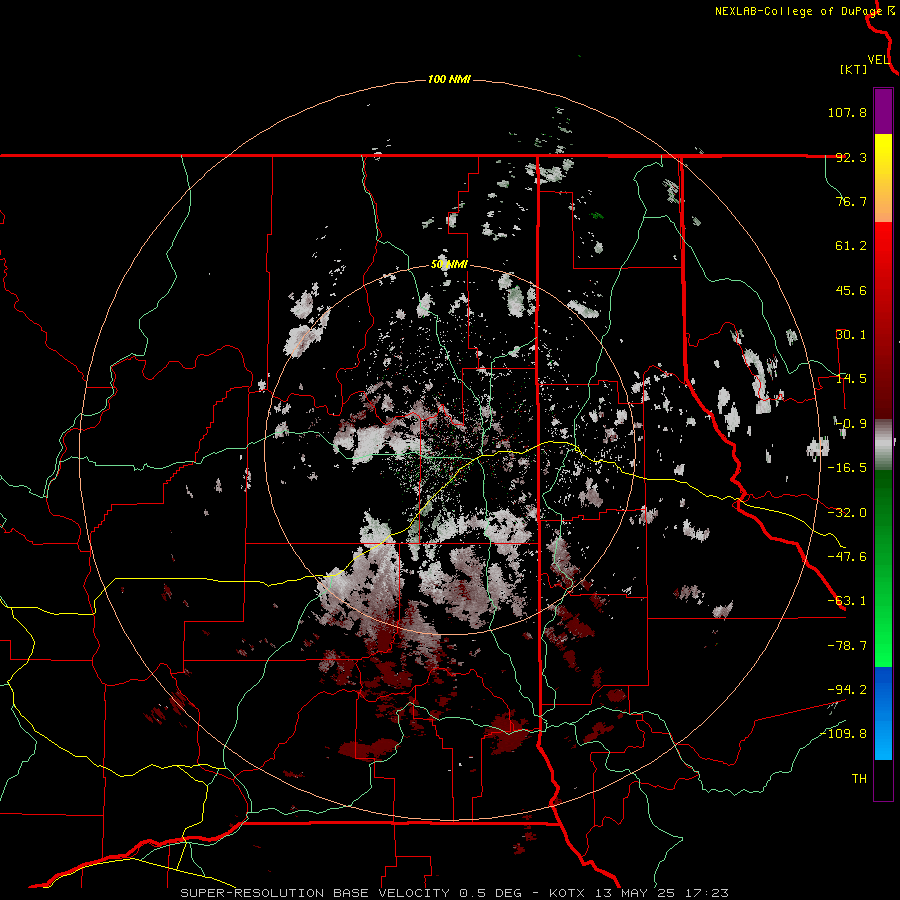The height and width of the screenshot is (900, 900).
Task: Click the 14.5 legend value
Action: pyautogui.click(x=851, y=379)
